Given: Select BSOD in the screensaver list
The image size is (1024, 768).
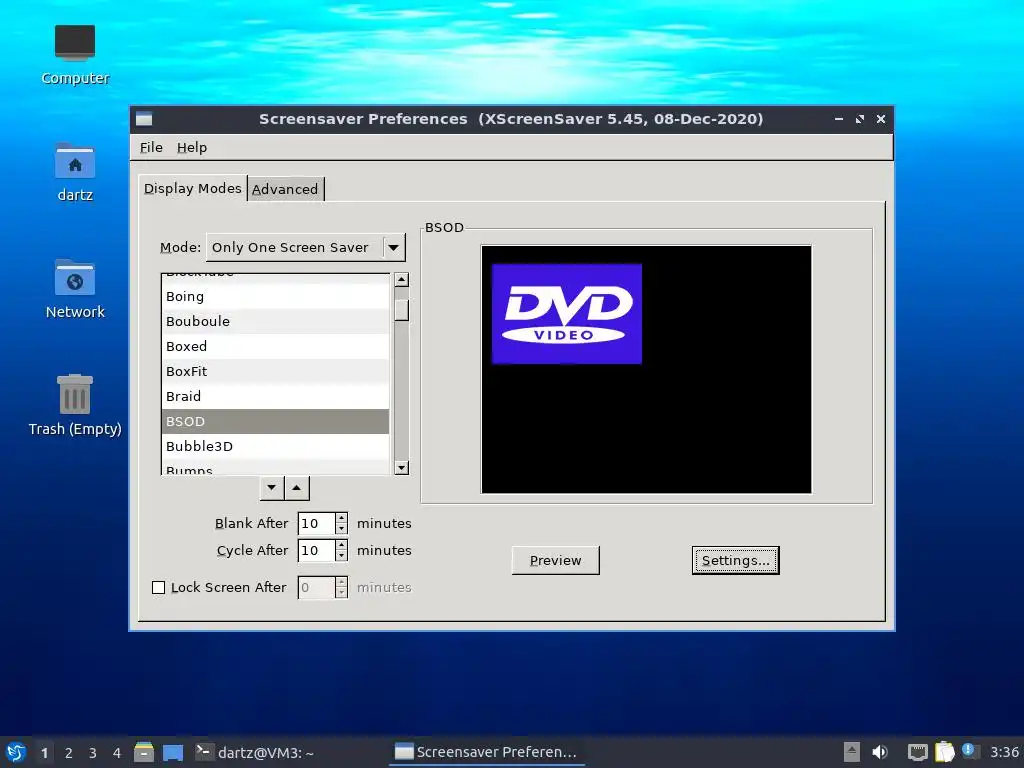Looking at the screenshot, I should 275,421.
